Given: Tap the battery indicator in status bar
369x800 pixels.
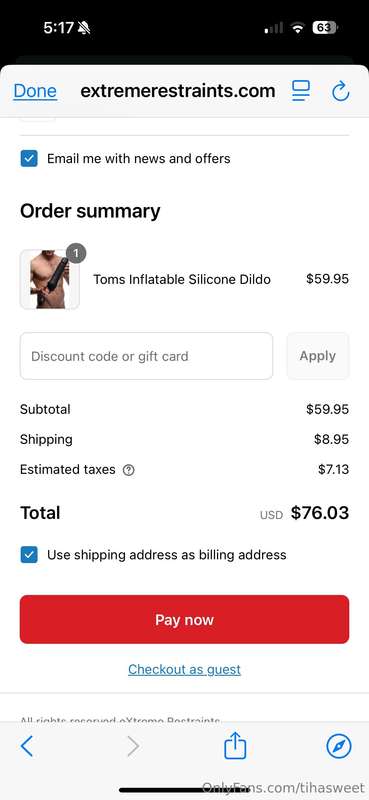Looking at the screenshot, I should [325, 28].
